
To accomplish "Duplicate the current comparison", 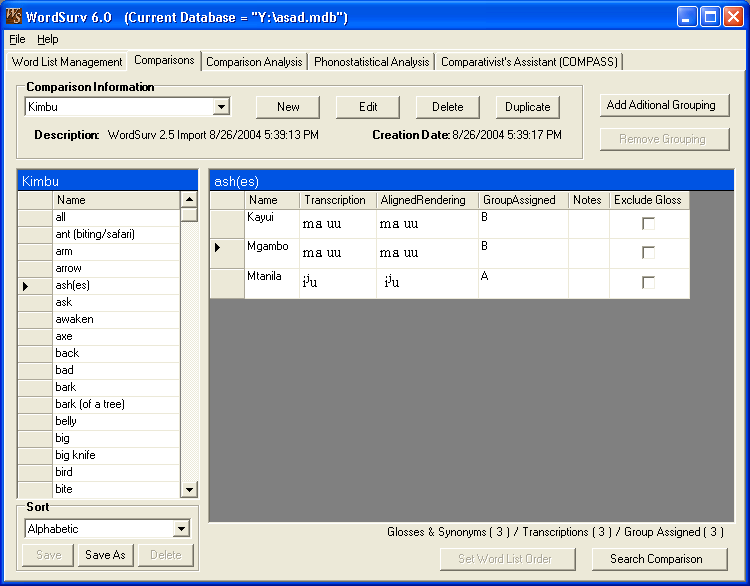I will pyautogui.click(x=528, y=107).
